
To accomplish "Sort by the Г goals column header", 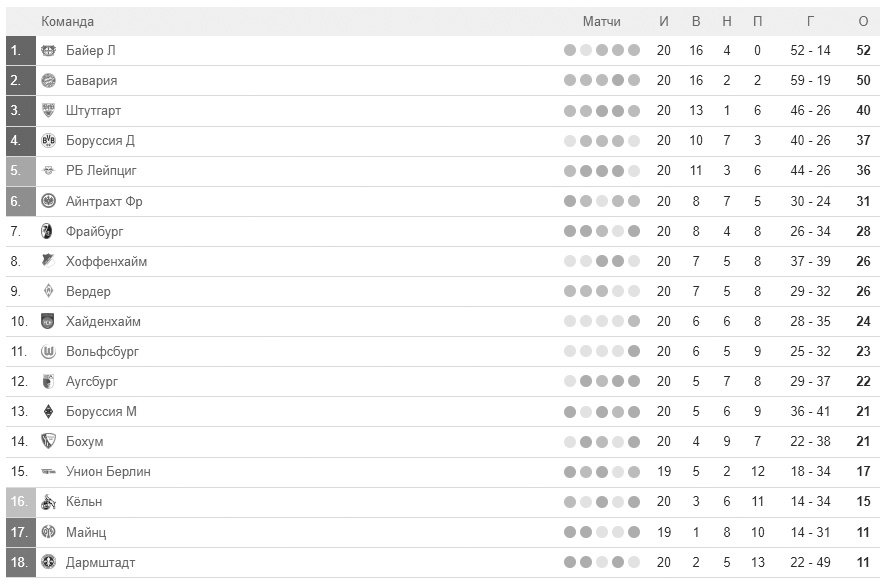I will (x=810, y=21).
